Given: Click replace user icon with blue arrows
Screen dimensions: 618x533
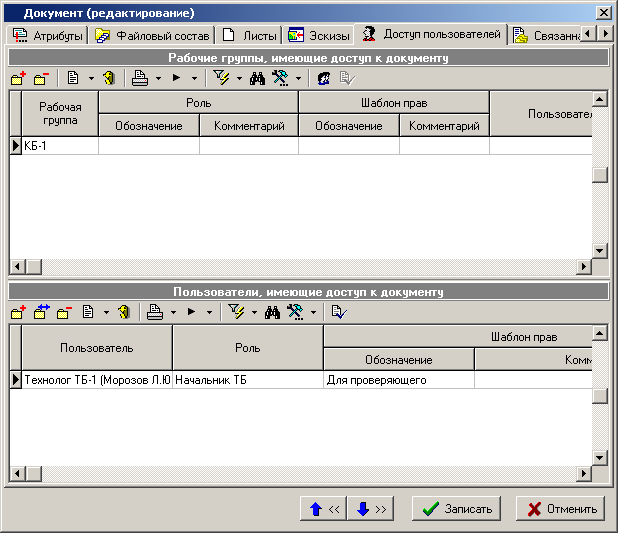Looking at the screenshot, I should [41, 312].
